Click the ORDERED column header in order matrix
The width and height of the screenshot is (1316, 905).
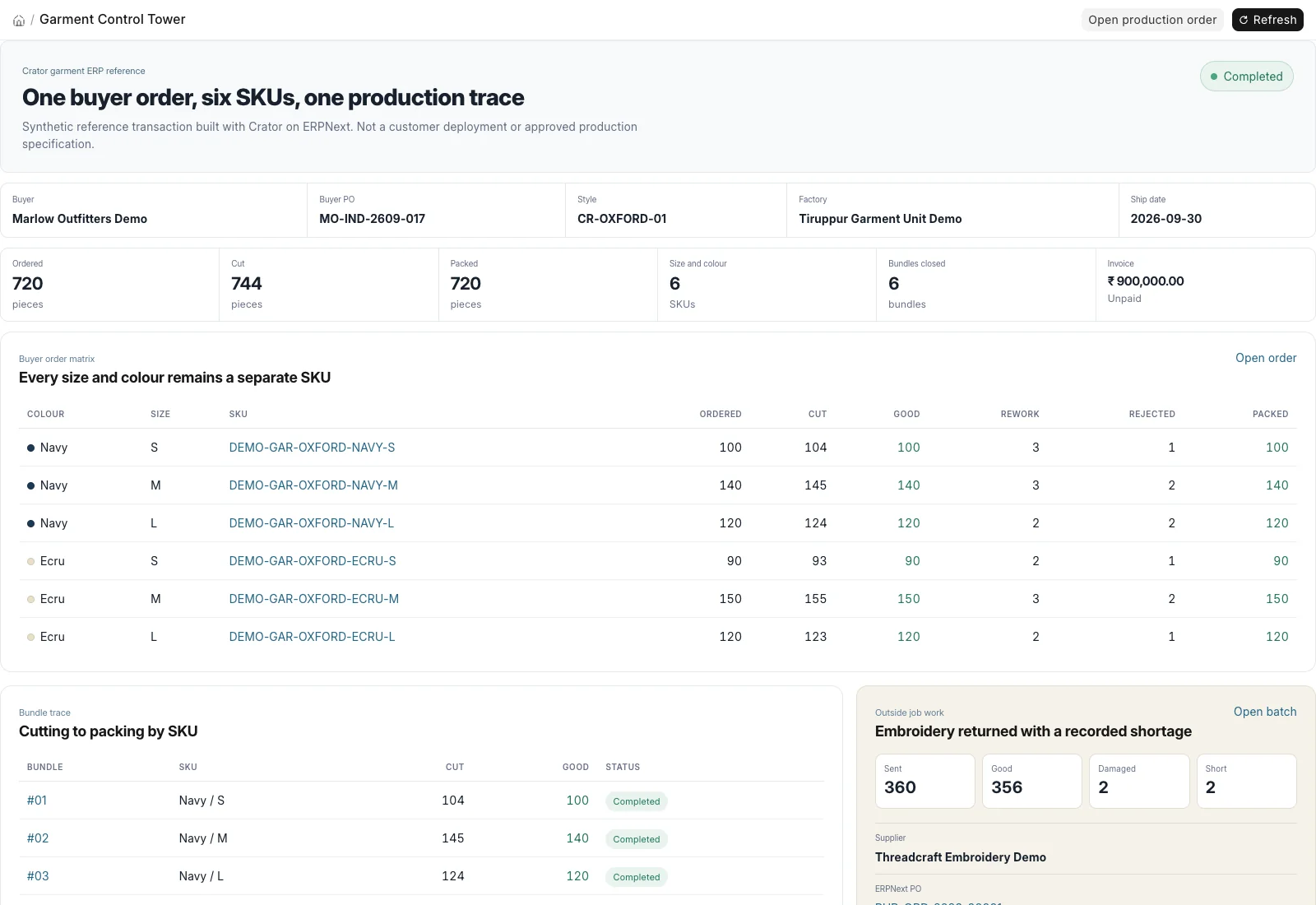tap(721, 414)
